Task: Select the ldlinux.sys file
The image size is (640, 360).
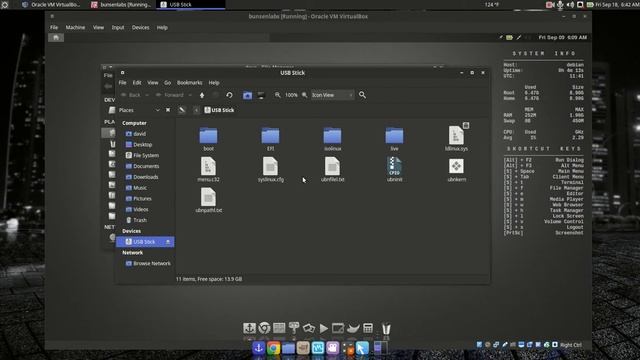Action: pos(456,138)
